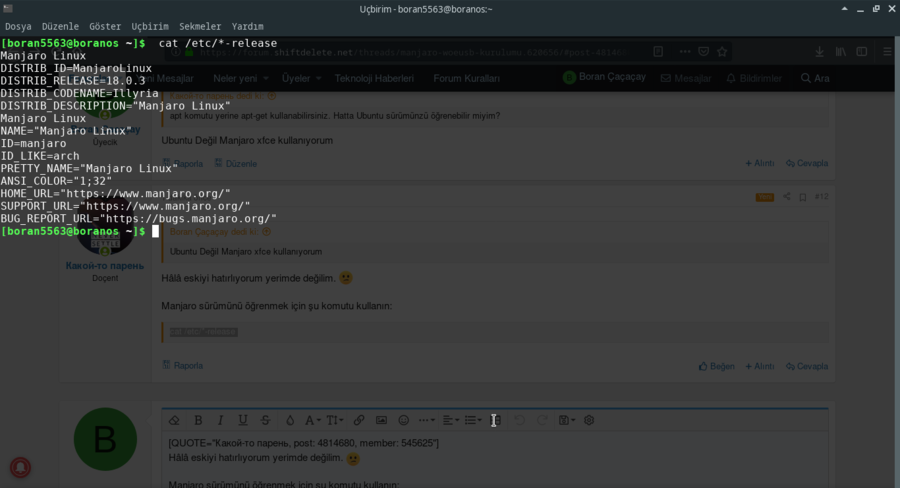Open the font size dropdown in editor
The image size is (900, 488).
click(335, 420)
